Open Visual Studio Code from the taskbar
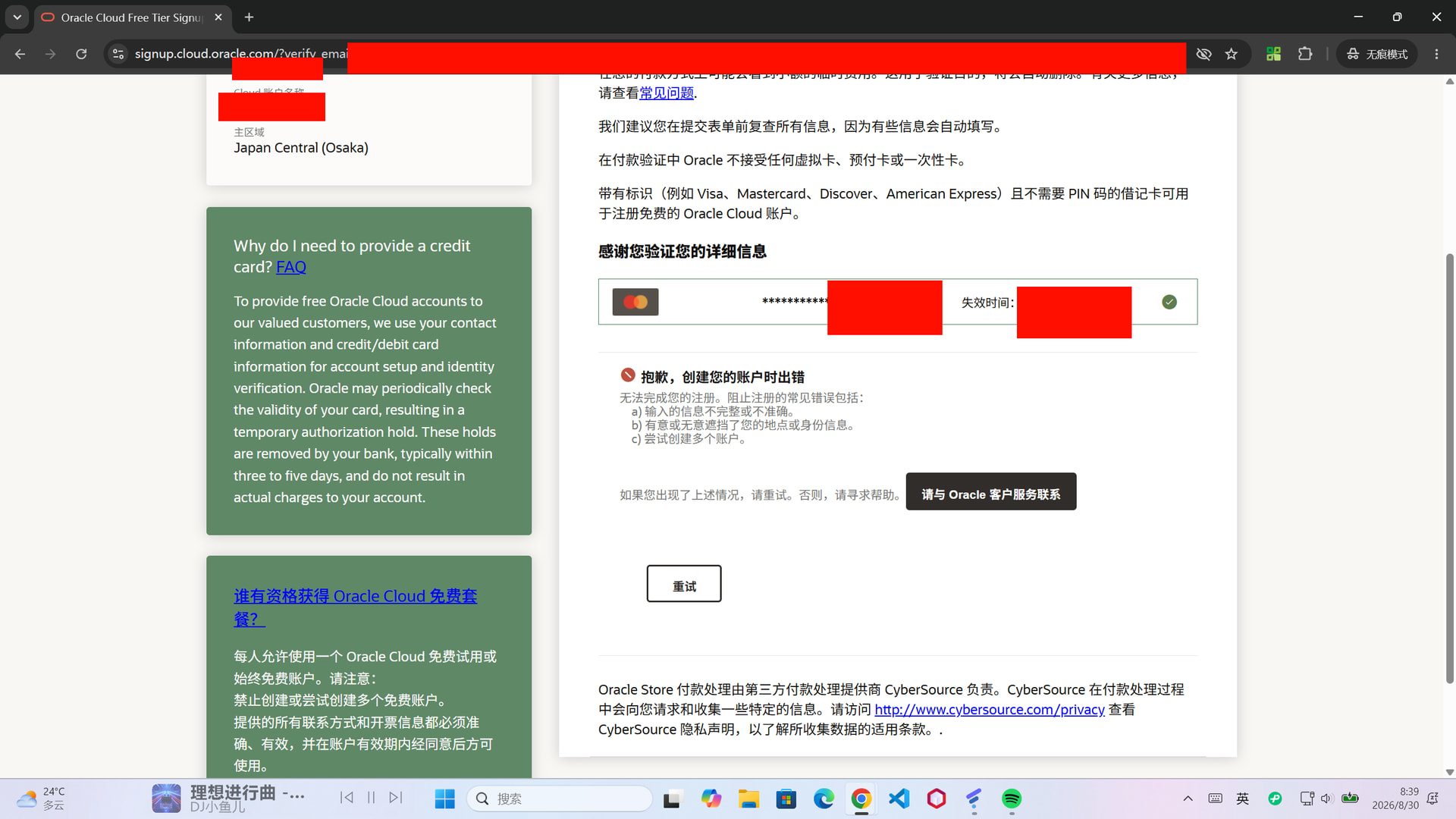The width and height of the screenshot is (1456, 819). tap(899, 799)
